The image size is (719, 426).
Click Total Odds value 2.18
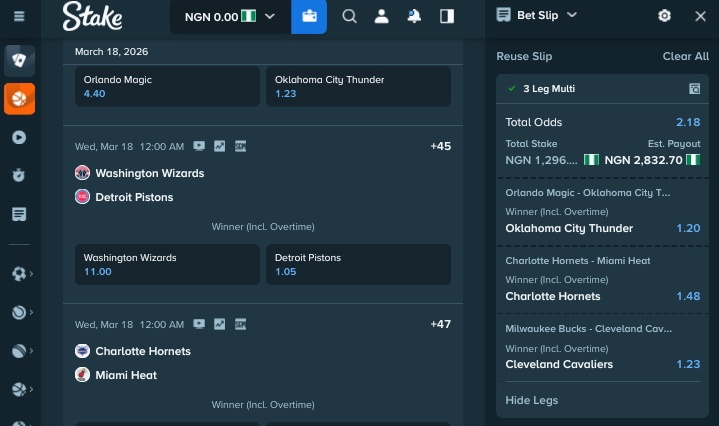point(688,122)
